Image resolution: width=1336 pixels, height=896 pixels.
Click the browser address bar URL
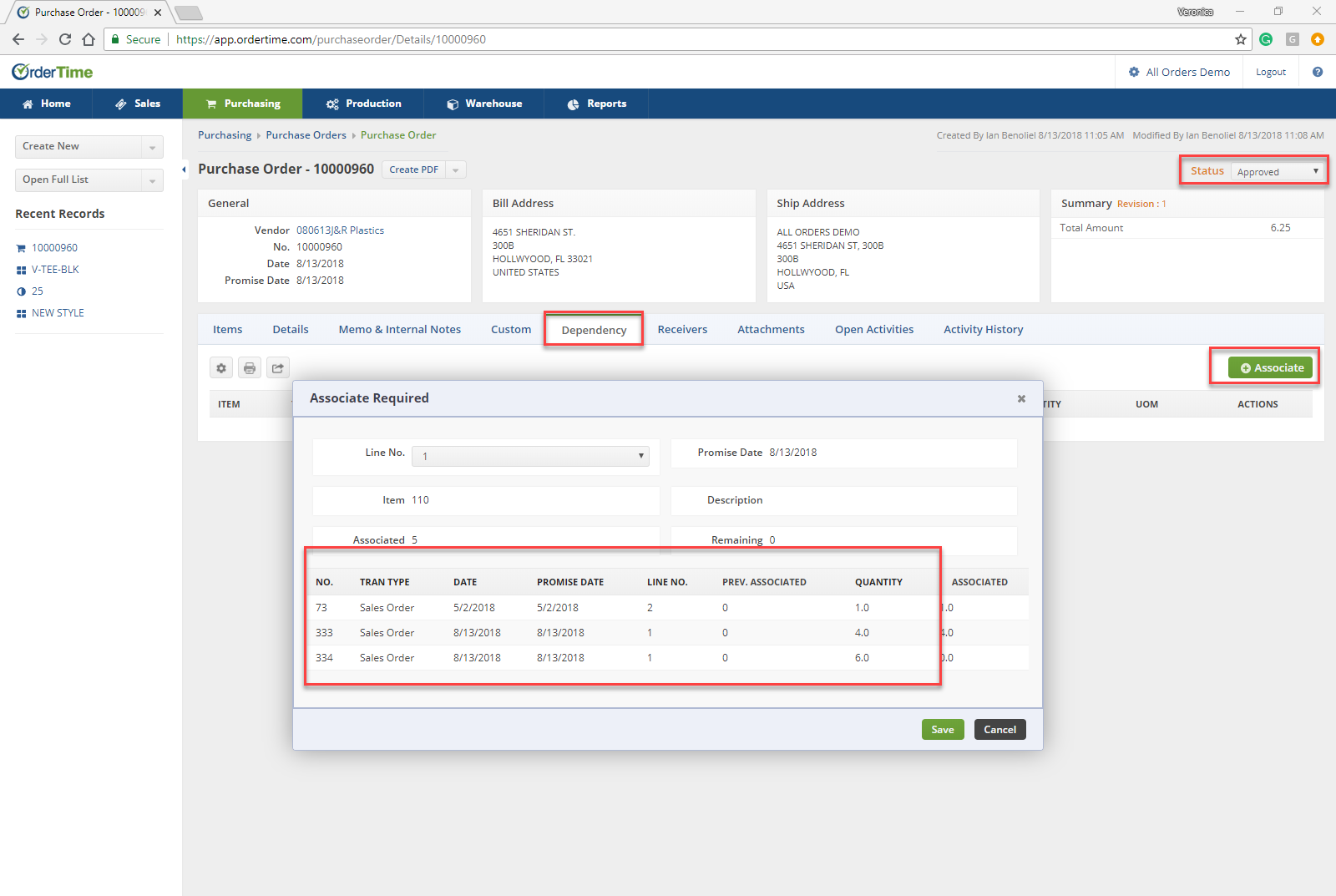click(331, 39)
